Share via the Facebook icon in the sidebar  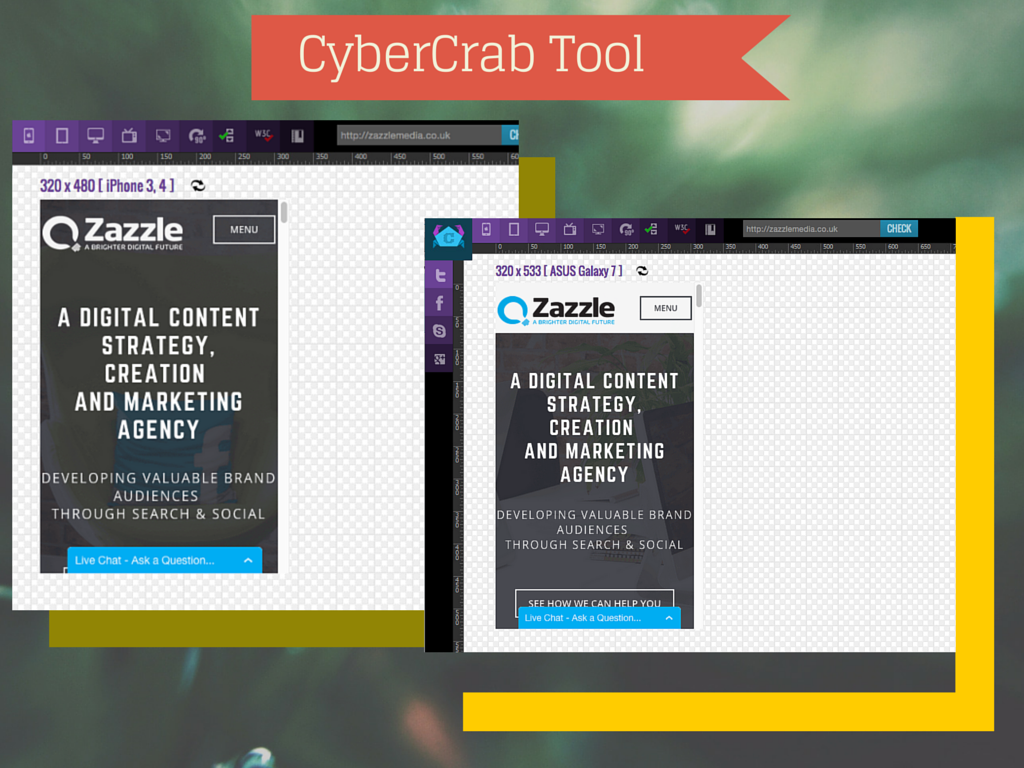coord(440,303)
